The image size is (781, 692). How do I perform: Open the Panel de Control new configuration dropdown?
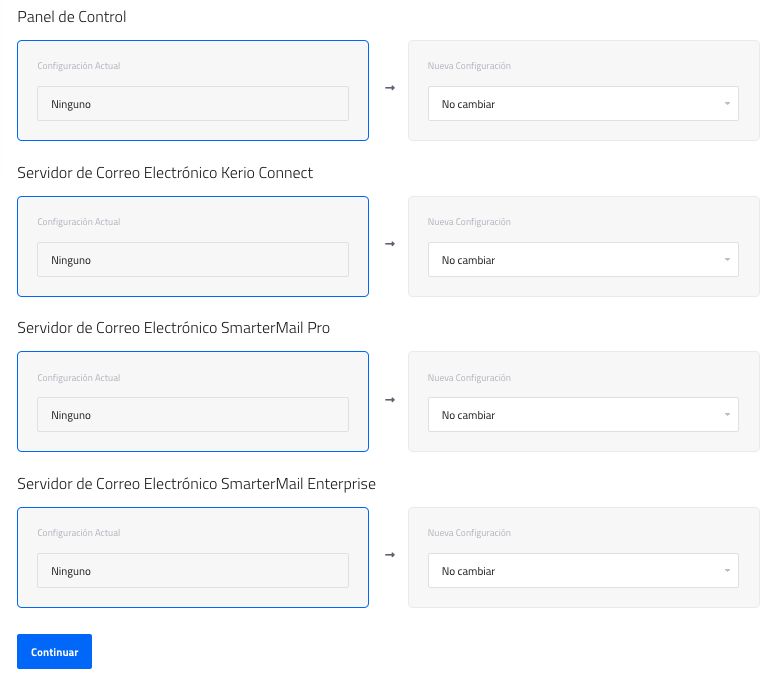pyautogui.click(x=583, y=104)
